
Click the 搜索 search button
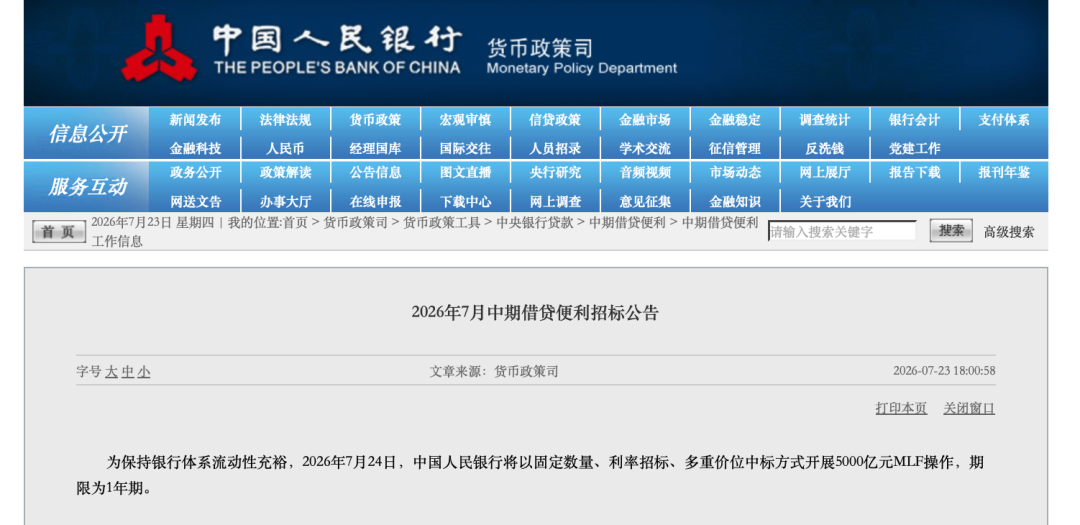click(951, 231)
